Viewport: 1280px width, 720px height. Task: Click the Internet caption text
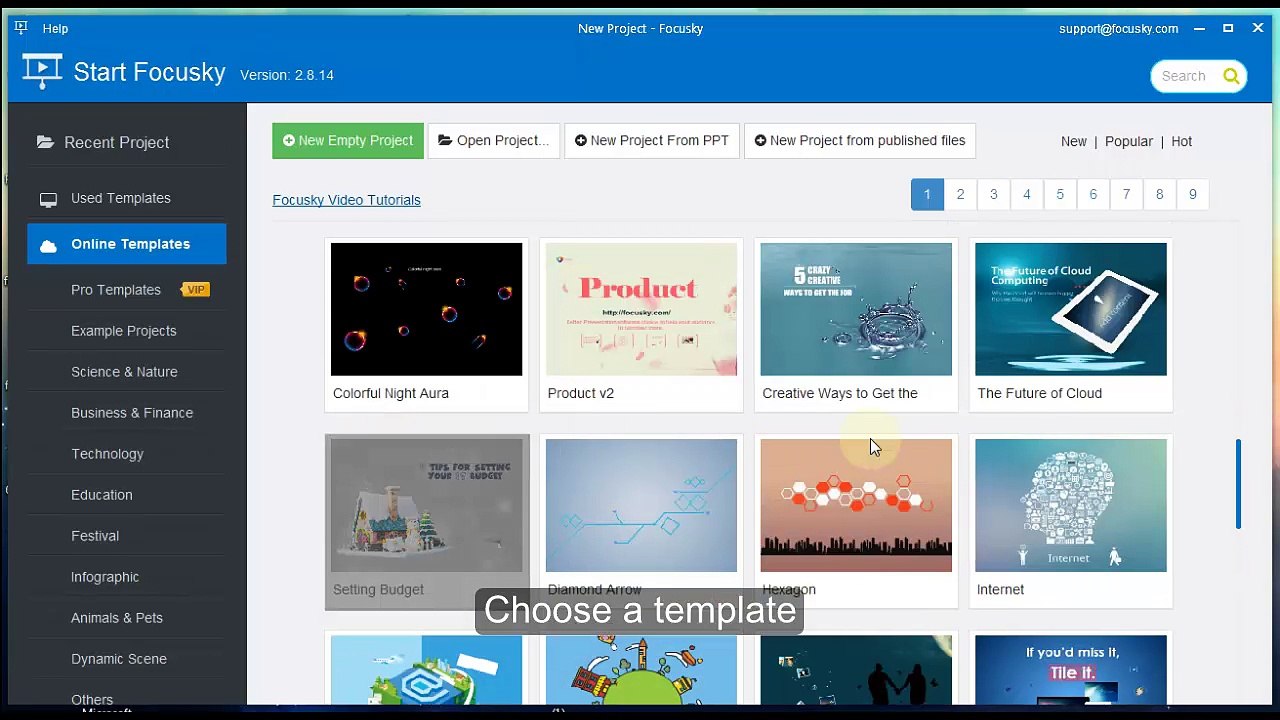(1000, 590)
